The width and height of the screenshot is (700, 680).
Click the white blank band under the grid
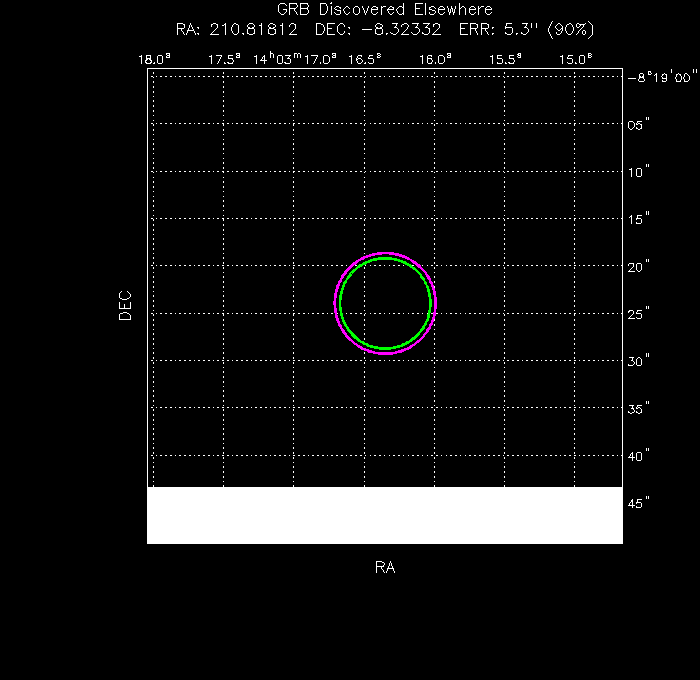point(385,515)
